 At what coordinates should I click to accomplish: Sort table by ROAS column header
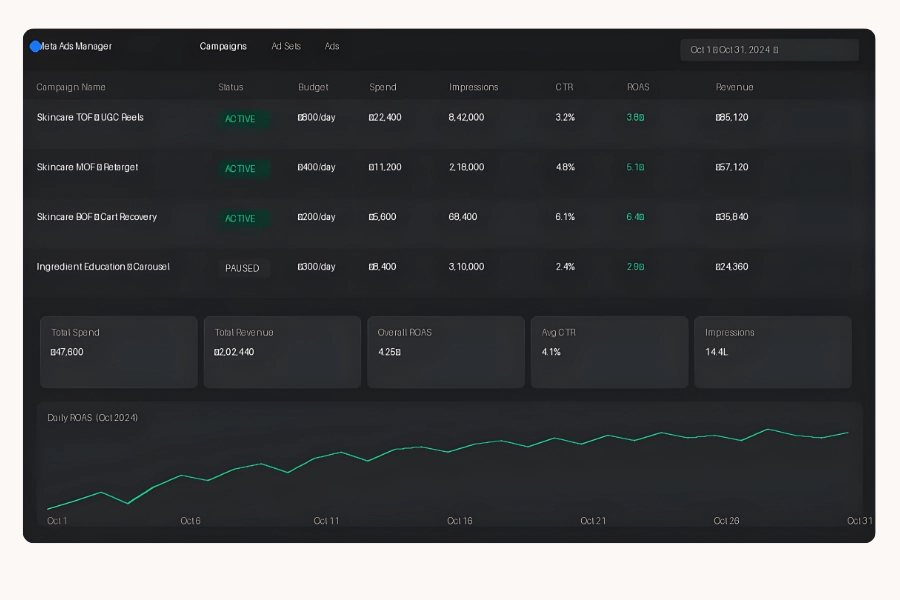pyautogui.click(x=638, y=87)
